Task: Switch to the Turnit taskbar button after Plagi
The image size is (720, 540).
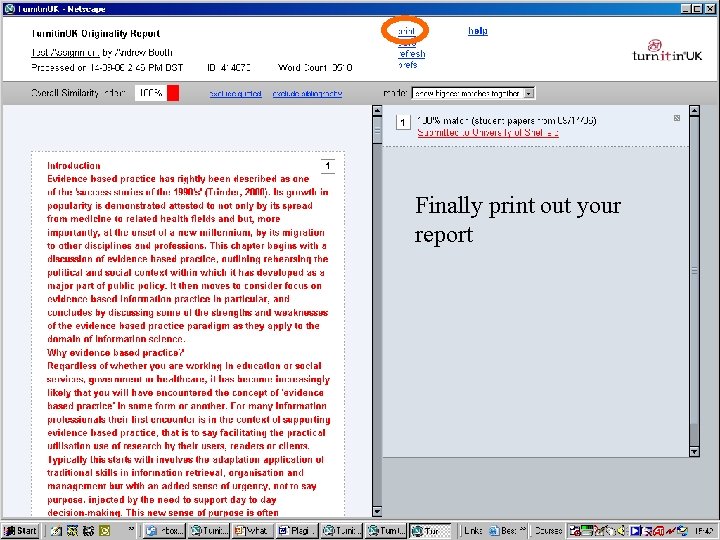Action: [341, 531]
